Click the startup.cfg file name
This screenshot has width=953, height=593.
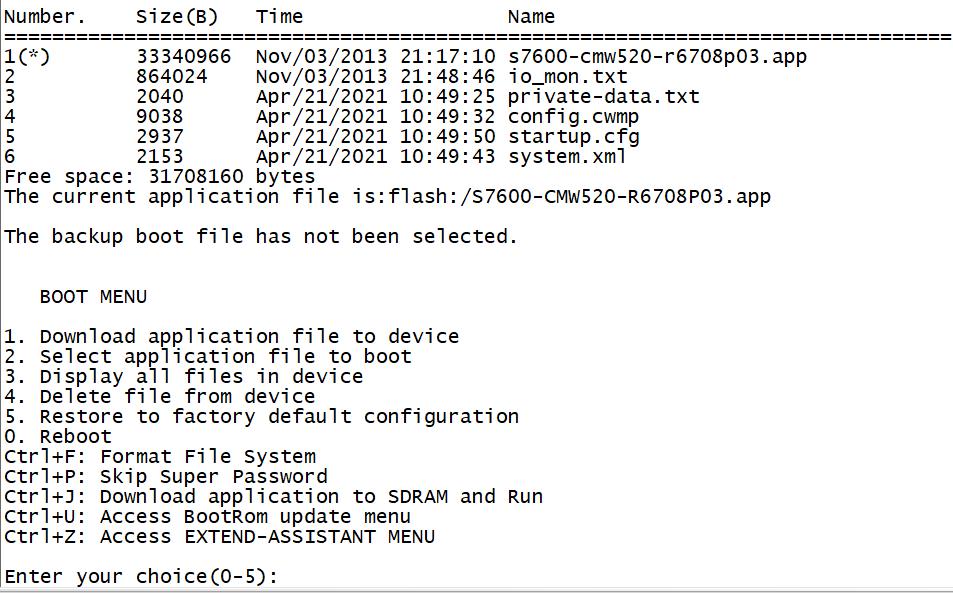point(573,137)
